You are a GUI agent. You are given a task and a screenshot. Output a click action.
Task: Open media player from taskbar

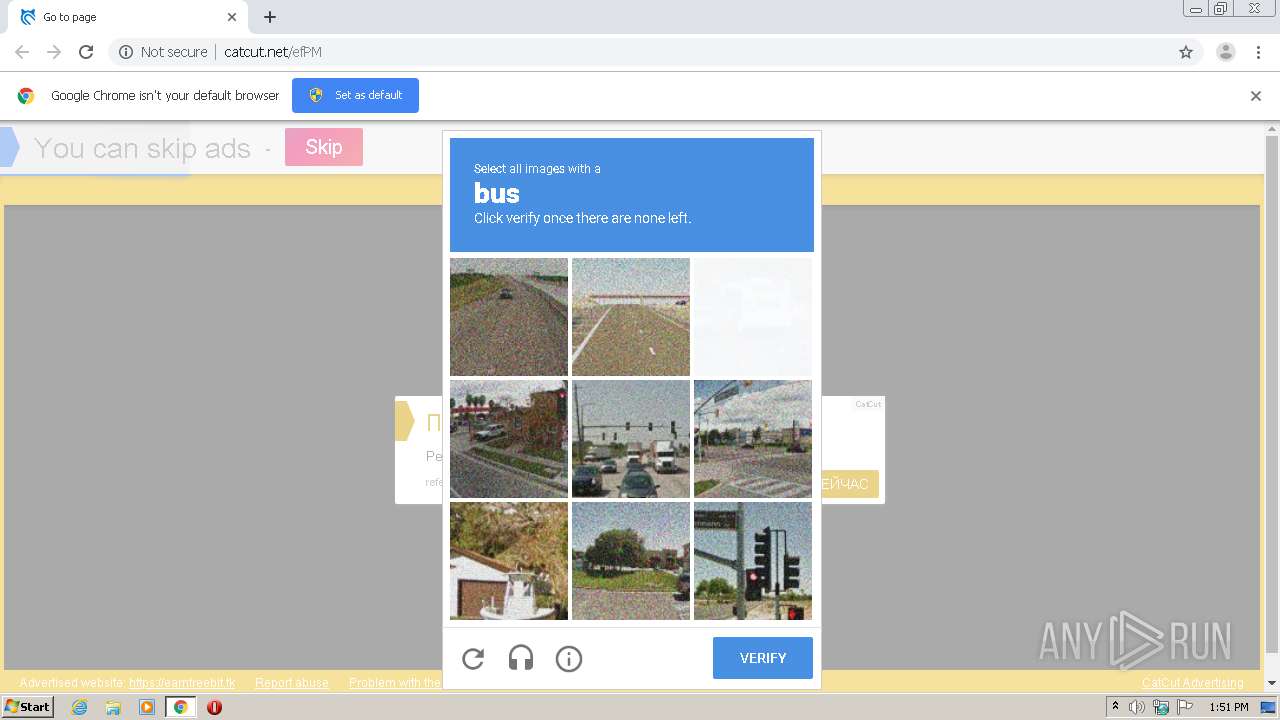click(147, 707)
